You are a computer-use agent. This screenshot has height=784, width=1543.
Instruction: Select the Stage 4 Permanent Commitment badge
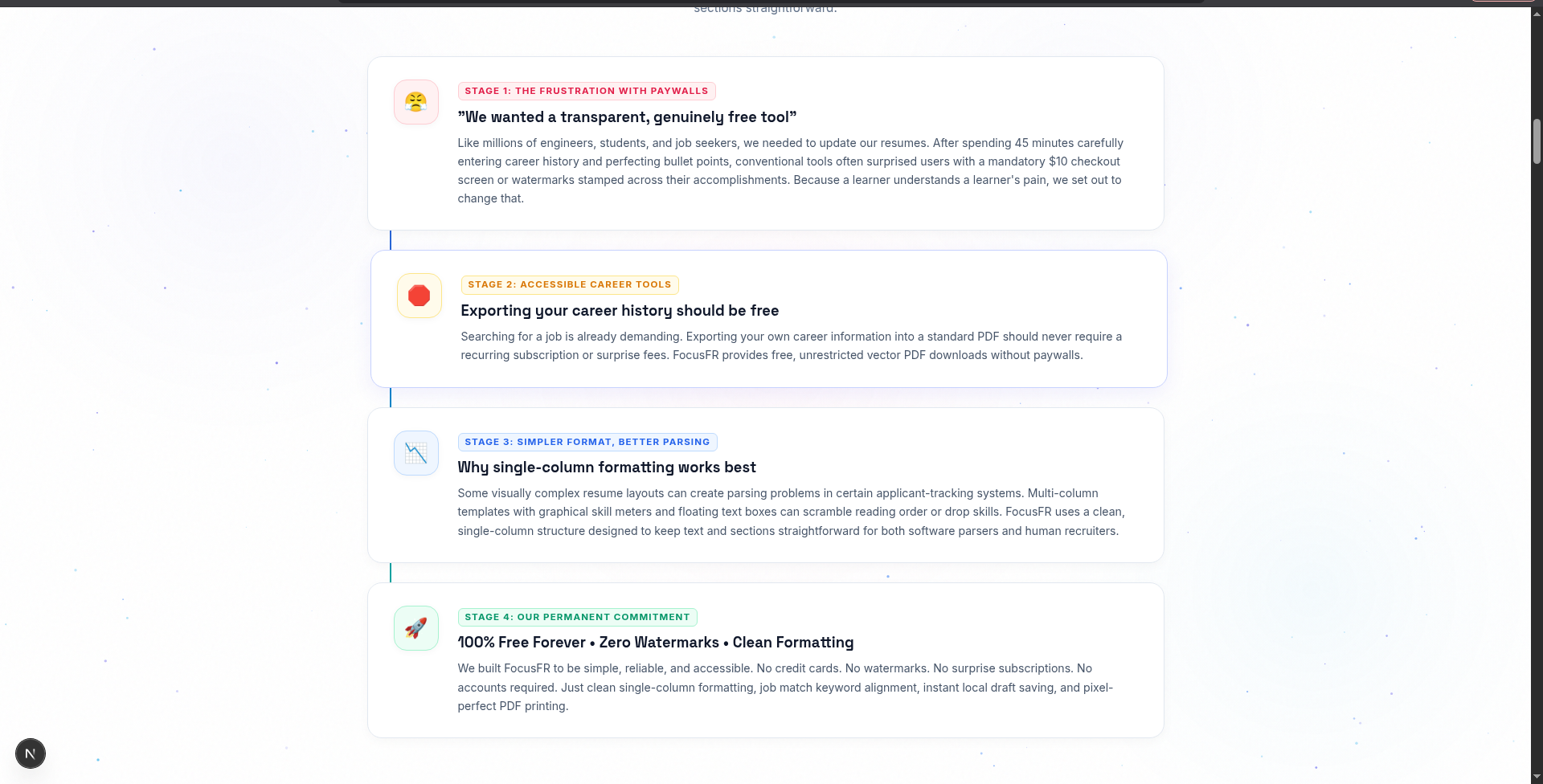[577, 618]
